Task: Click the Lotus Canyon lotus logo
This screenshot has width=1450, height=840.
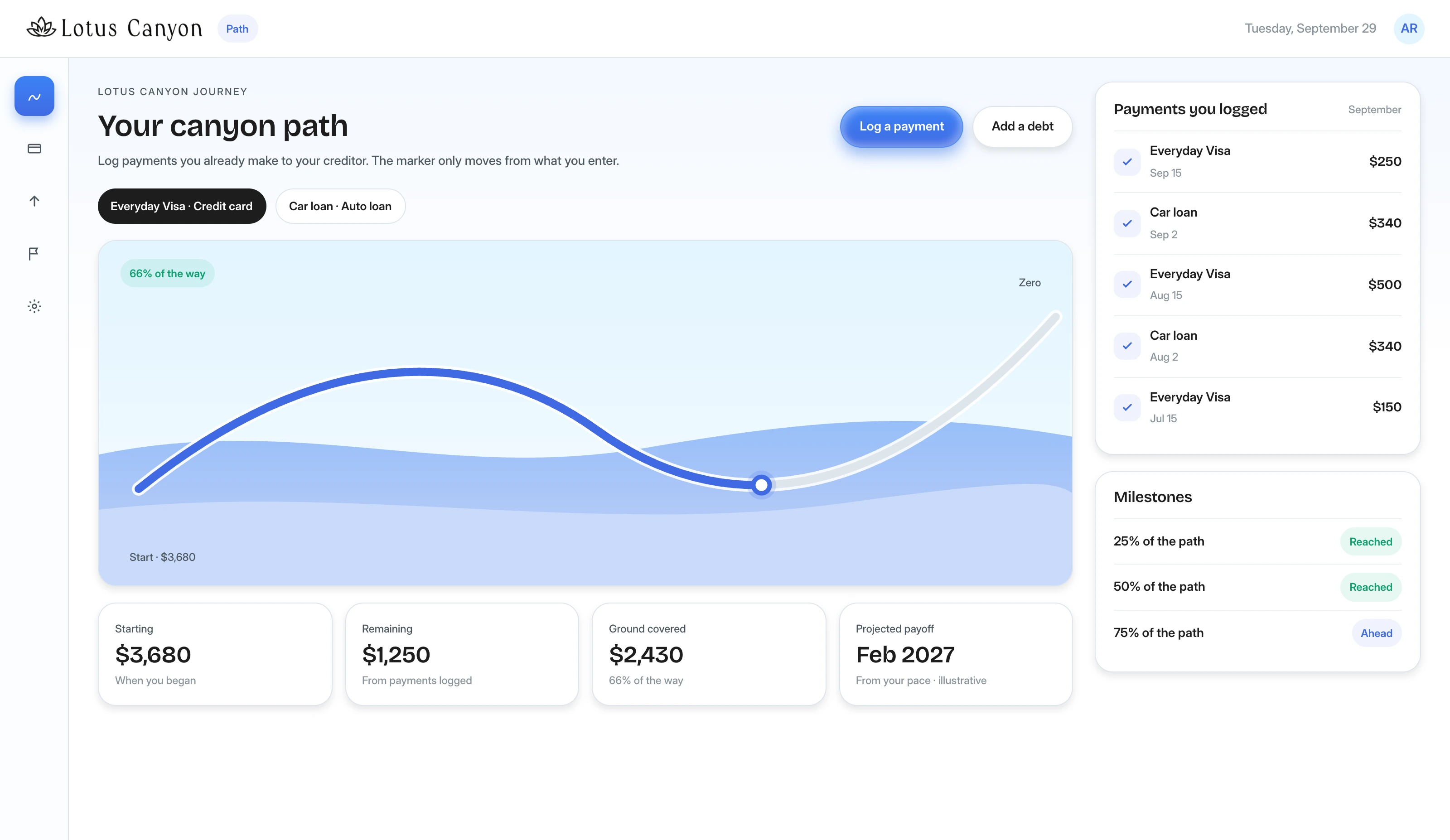Action: pyautogui.click(x=41, y=28)
